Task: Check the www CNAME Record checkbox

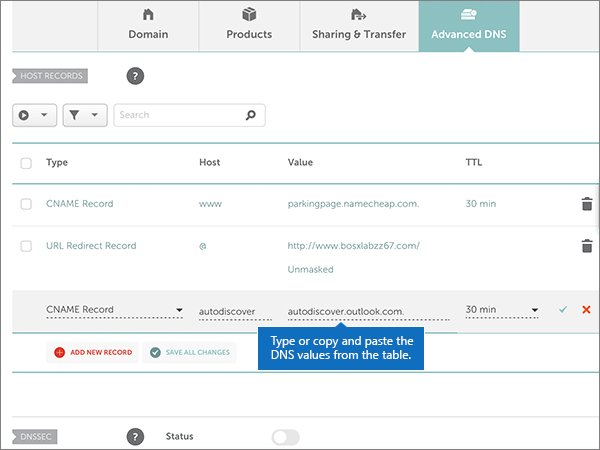Action: [26, 204]
